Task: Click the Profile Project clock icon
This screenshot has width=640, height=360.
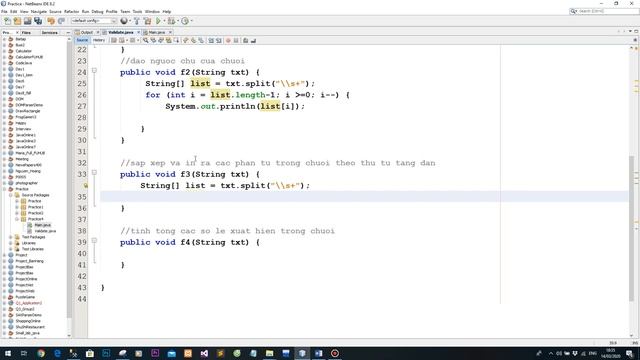Action: 185,21
